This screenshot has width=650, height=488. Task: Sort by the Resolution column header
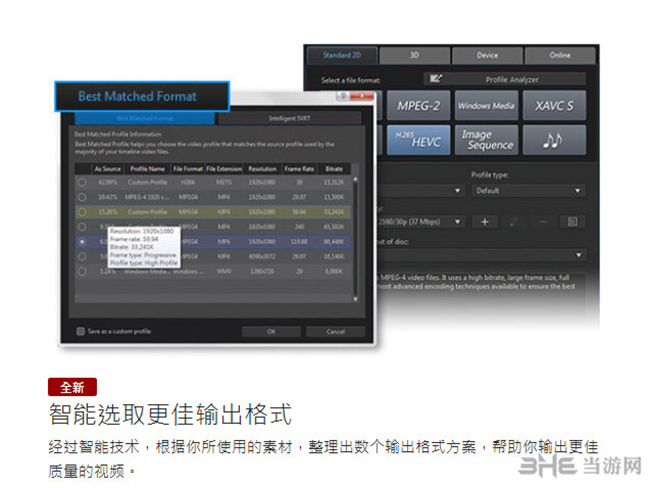(x=262, y=169)
